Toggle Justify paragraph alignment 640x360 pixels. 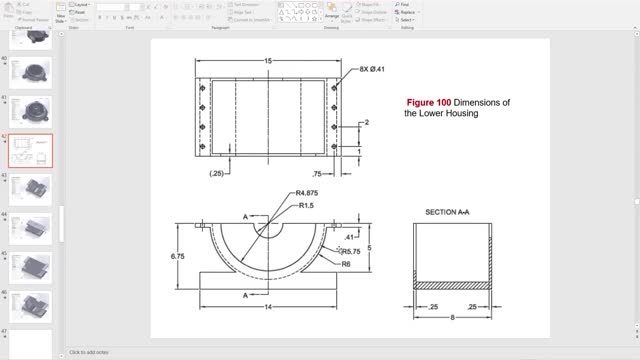click(x=198, y=18)
